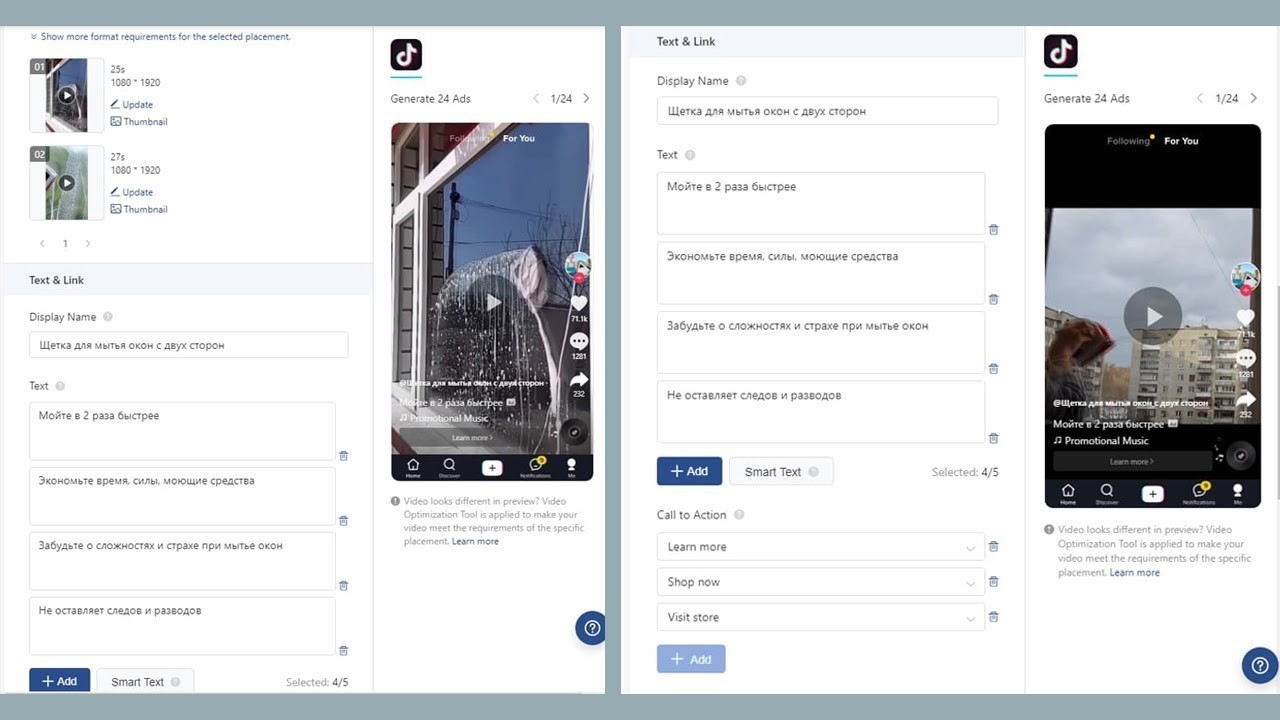This screenshot has height=720, width=1280.
Task: Delete 'Экономьте время' text in right screenshot
Action: (994, 299)
